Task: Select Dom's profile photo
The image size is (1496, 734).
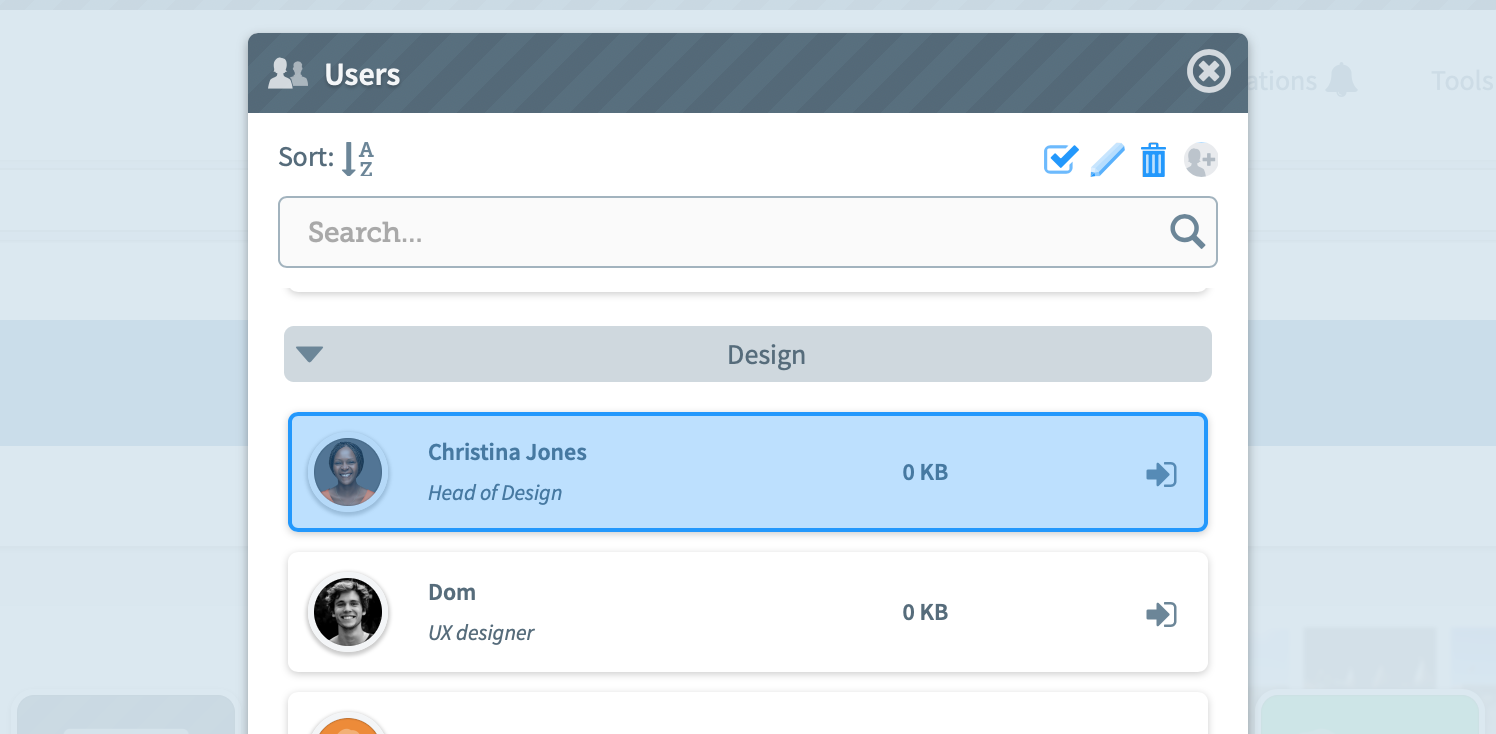Action: (348, 612)
